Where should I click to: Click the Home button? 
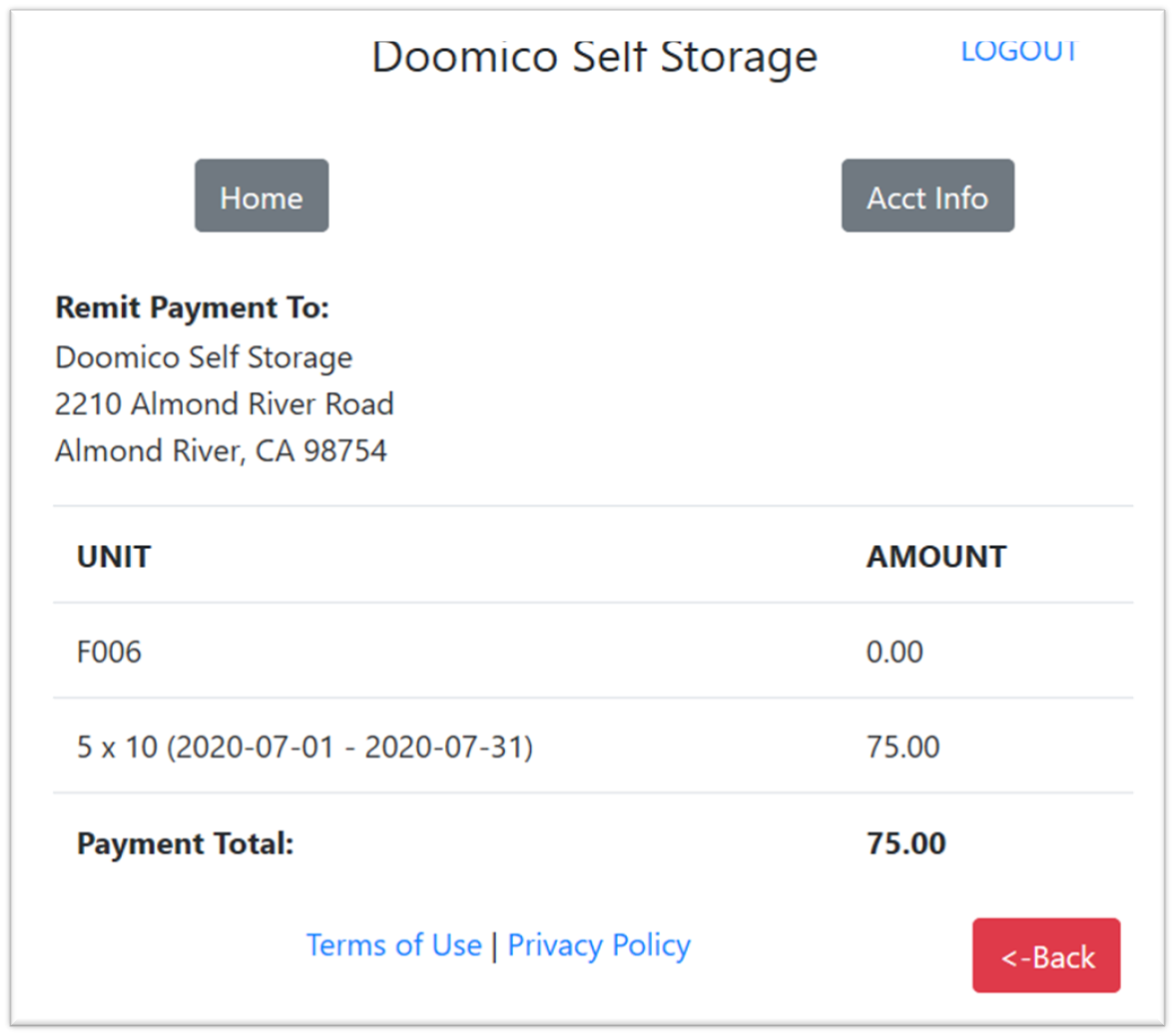pyautogui.click(x=262, y=197)
